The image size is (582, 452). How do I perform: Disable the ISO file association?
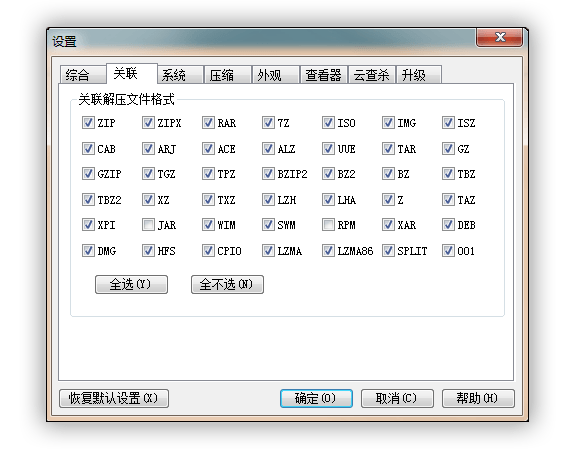328,123
